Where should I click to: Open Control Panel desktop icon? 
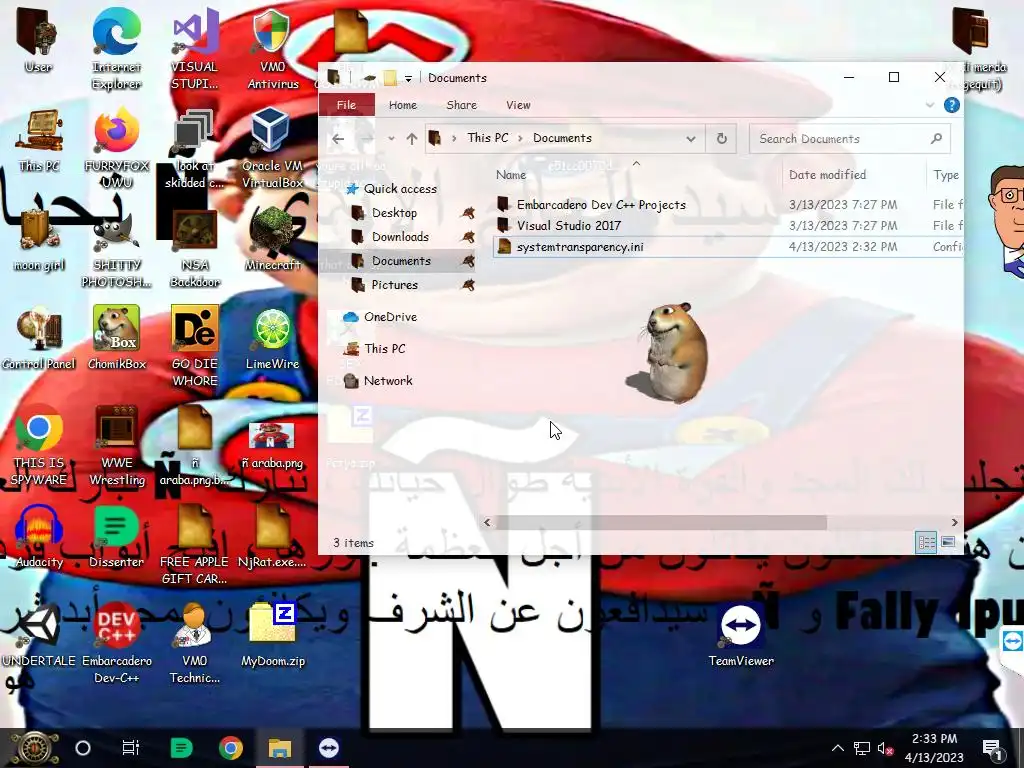click(x=38, y=338)
